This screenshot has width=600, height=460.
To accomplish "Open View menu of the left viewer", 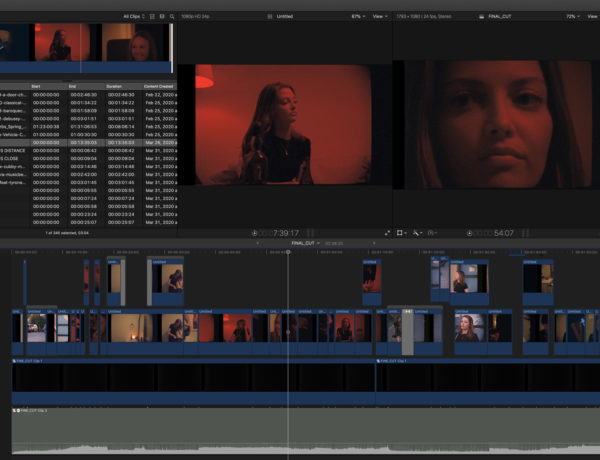I will click(x=380, y=17).
